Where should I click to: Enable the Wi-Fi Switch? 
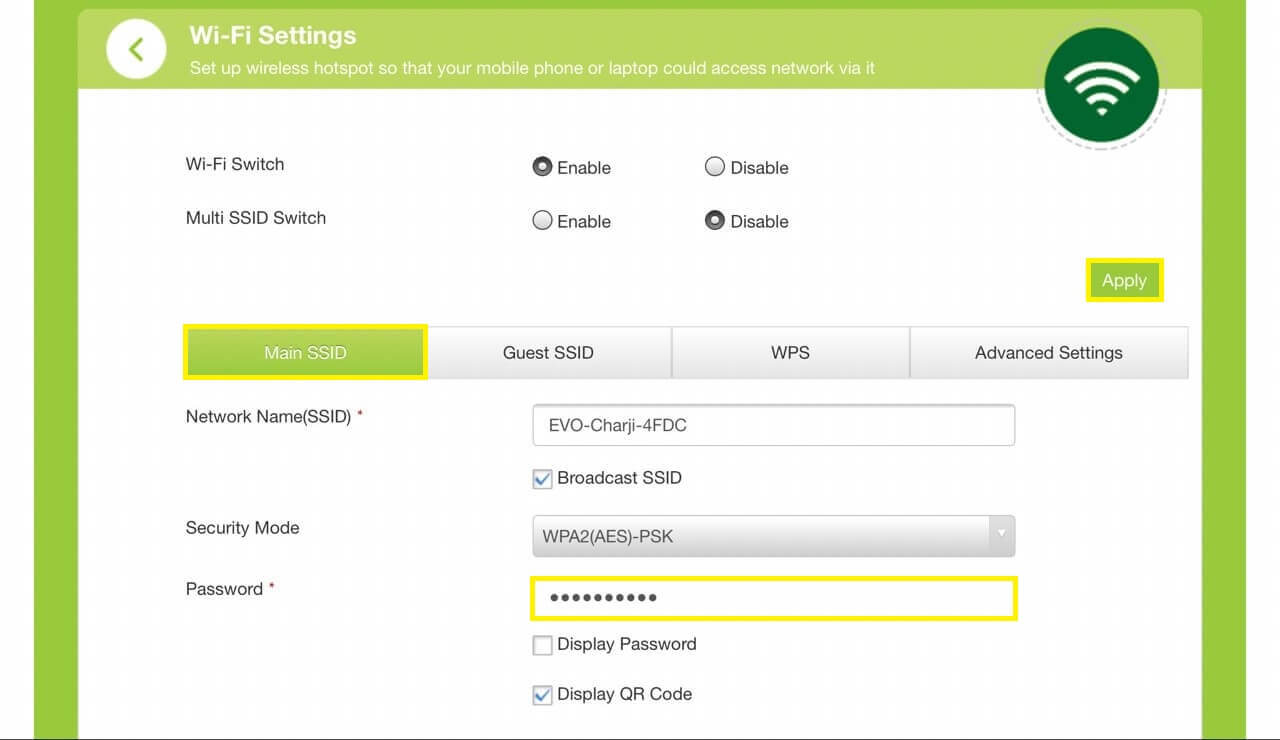click(x=541, y=167)
